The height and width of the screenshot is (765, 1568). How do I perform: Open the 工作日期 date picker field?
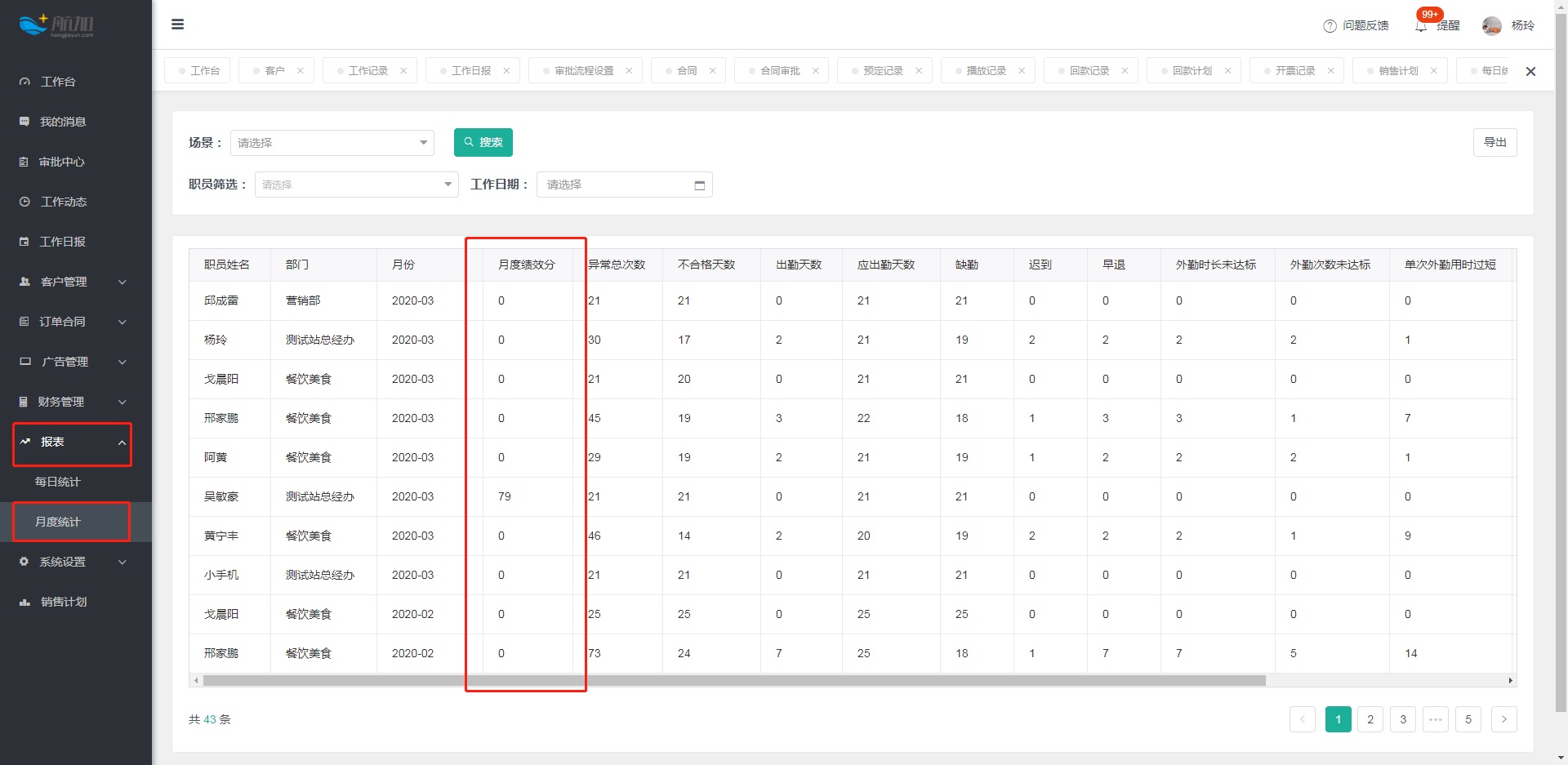click(x=625, y=185)
